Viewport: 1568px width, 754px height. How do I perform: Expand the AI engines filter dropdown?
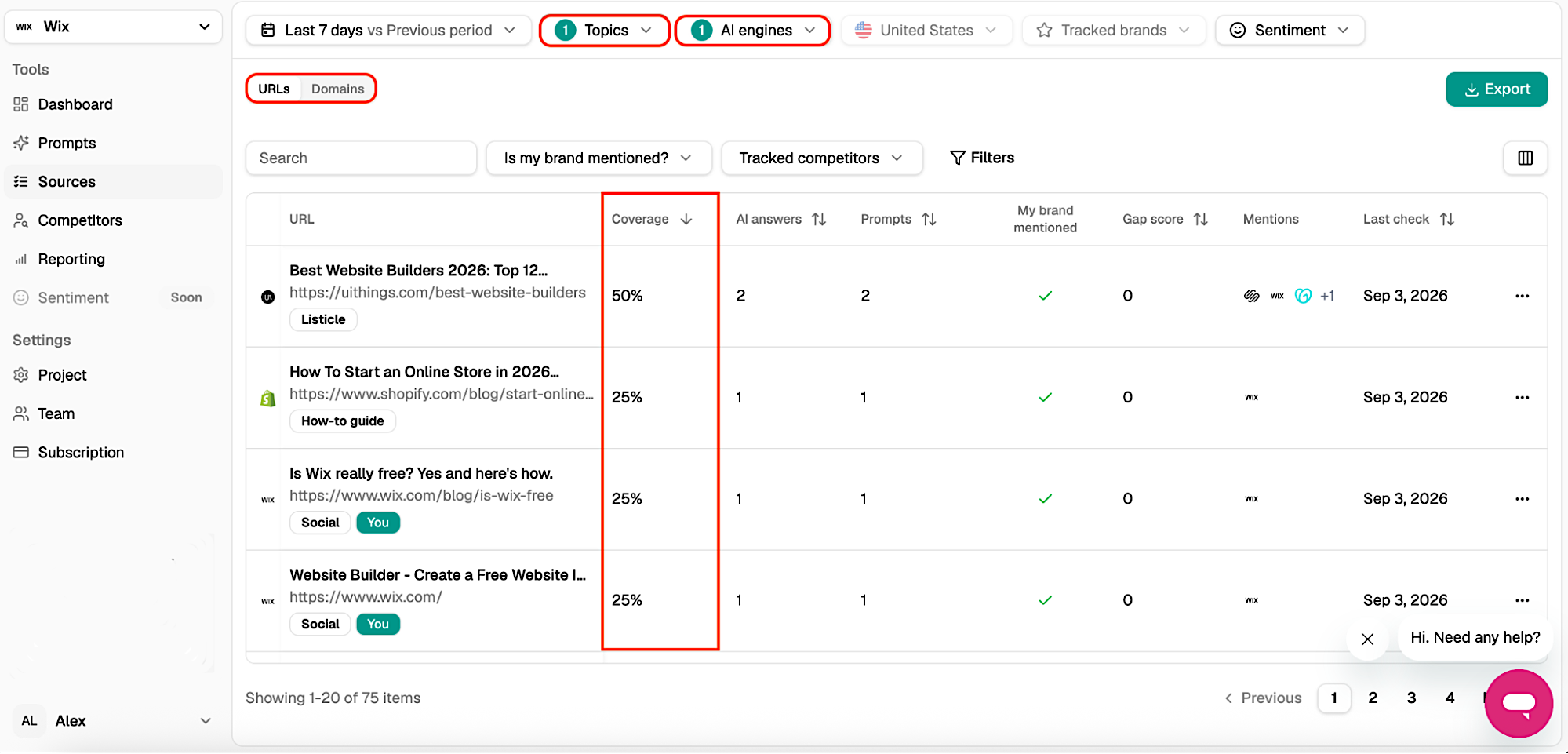[x=752, y=30]
